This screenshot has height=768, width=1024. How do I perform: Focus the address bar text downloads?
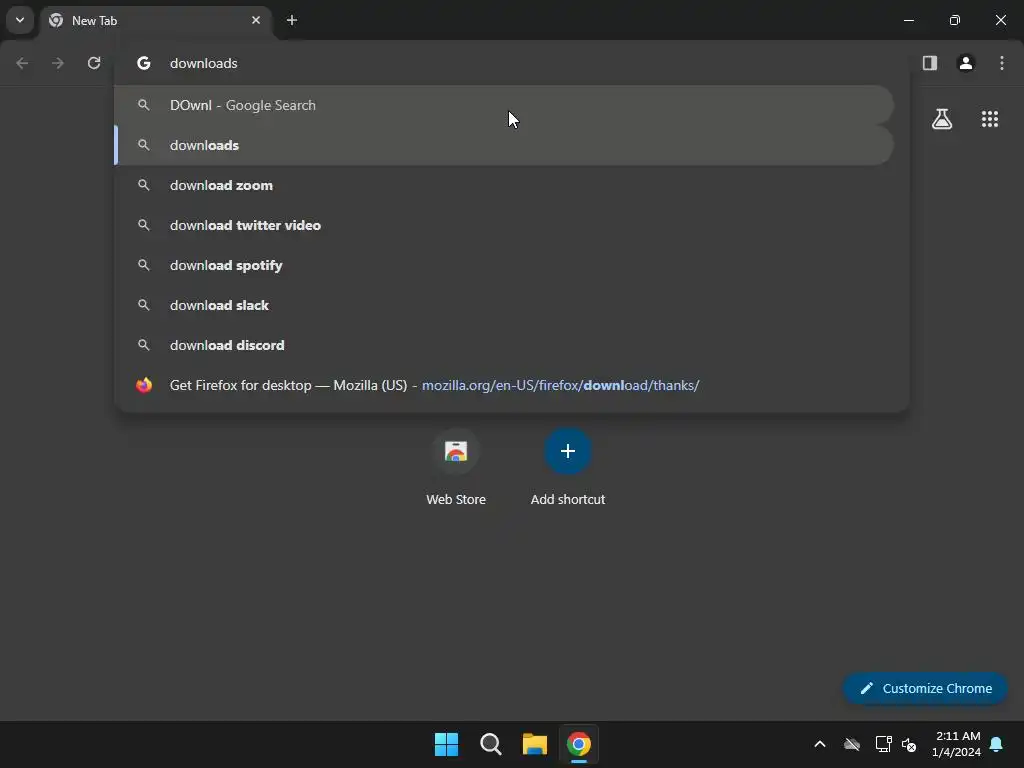click(204, 63)
